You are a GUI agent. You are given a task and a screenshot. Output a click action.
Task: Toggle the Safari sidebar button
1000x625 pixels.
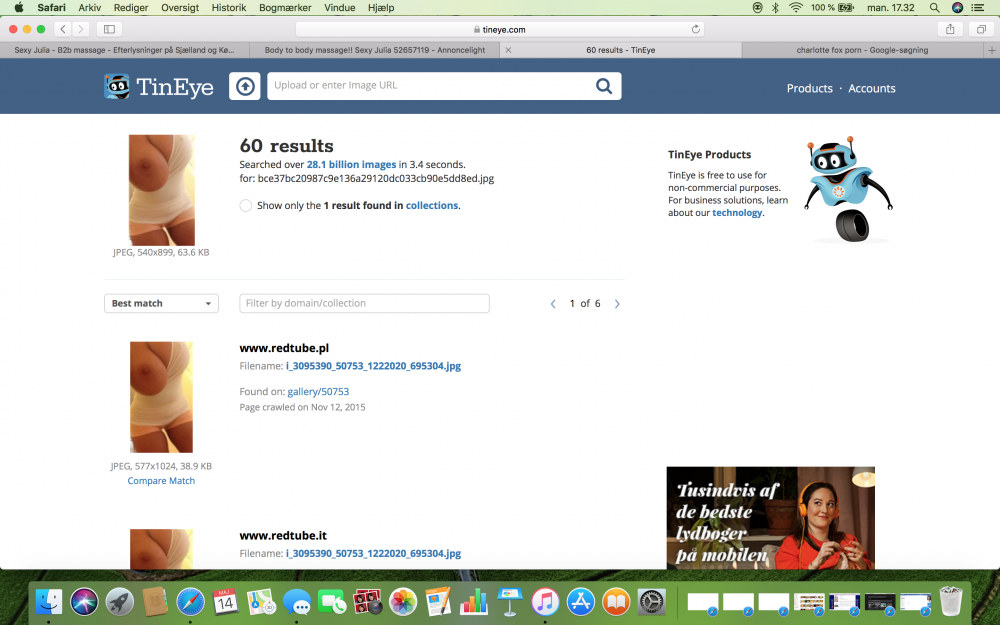pos(109,29)
